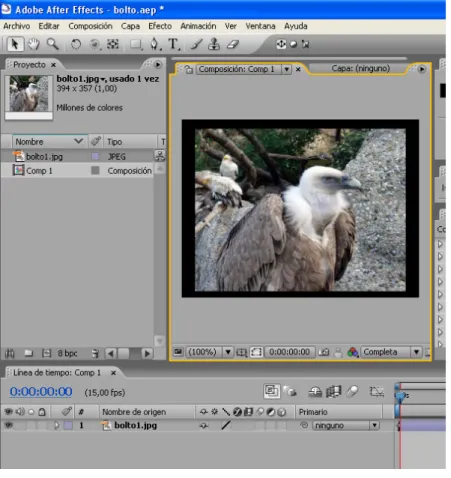Viewport: 451px width, 478px height.
Task: Open the Composición menu
Action: 90,26
